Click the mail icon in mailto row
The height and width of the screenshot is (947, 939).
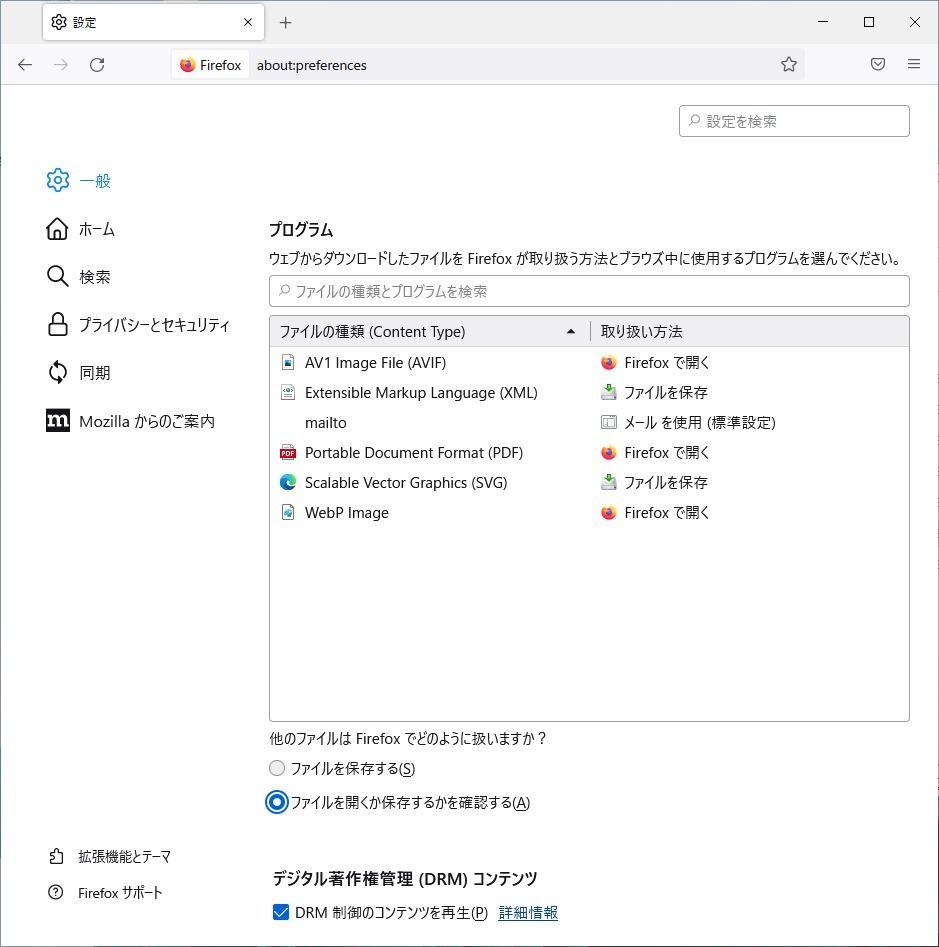pos(609,422)
